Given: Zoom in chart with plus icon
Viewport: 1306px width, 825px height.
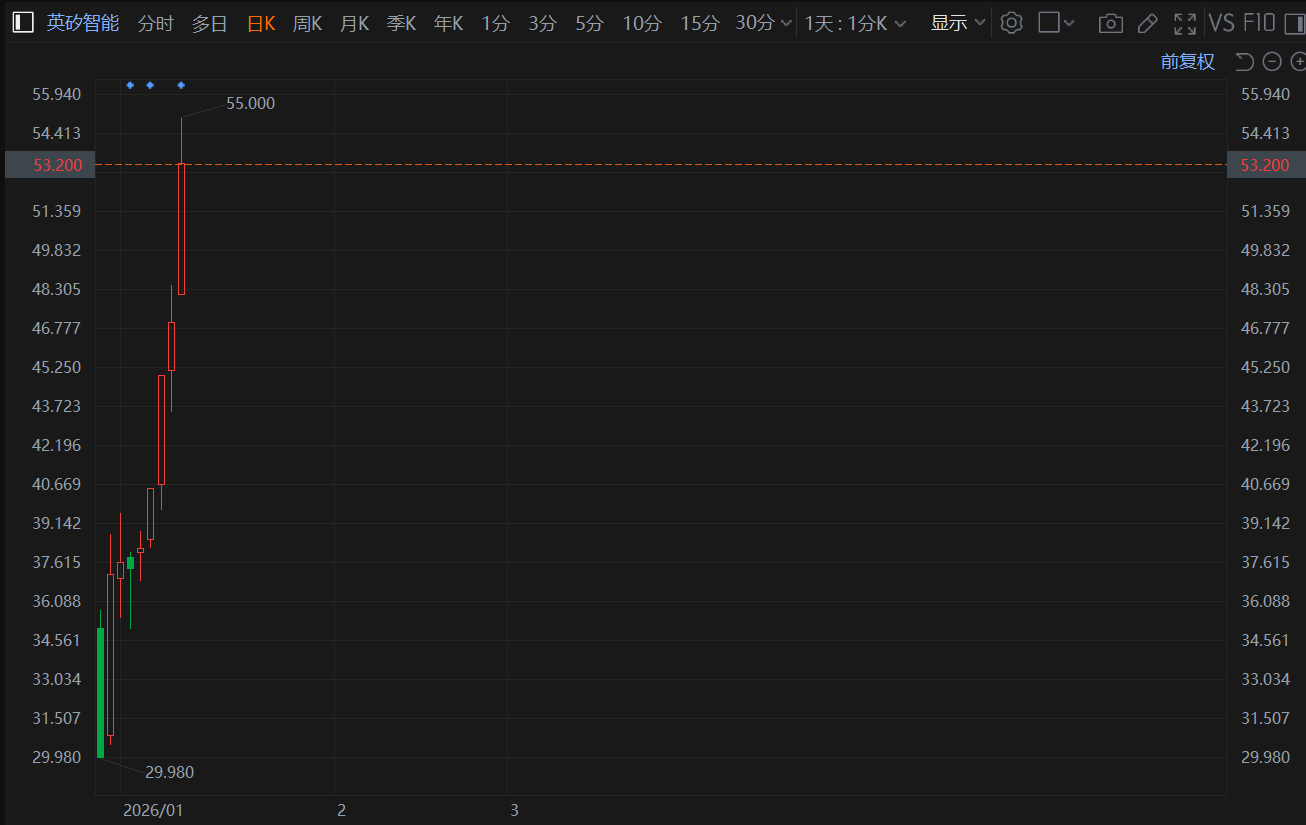Looking at the screenshot, I should point(1298,62).
